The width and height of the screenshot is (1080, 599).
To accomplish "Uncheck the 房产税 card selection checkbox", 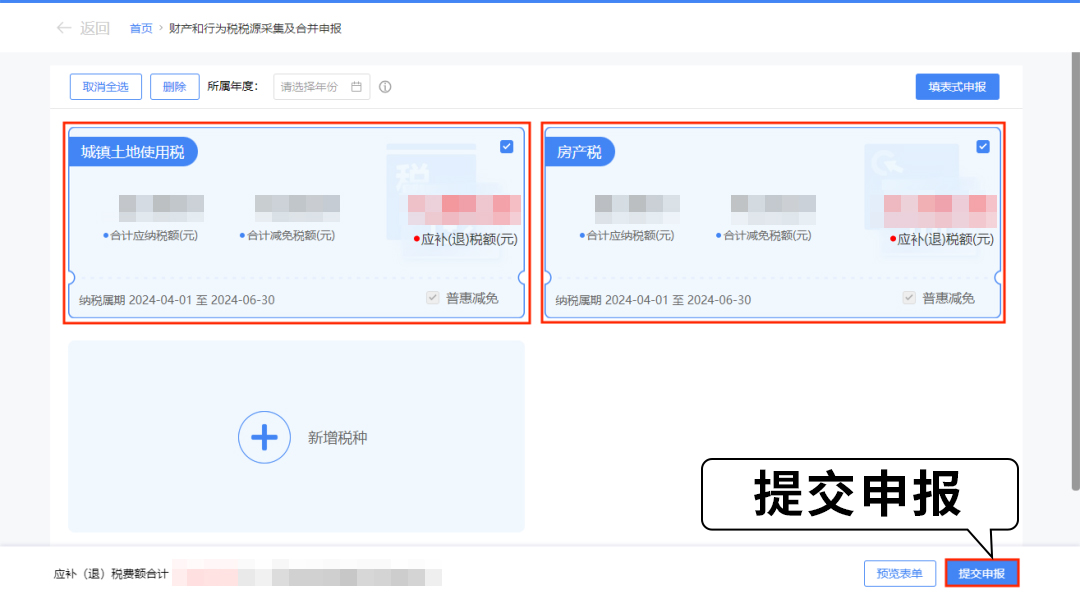I will point(982,146).
